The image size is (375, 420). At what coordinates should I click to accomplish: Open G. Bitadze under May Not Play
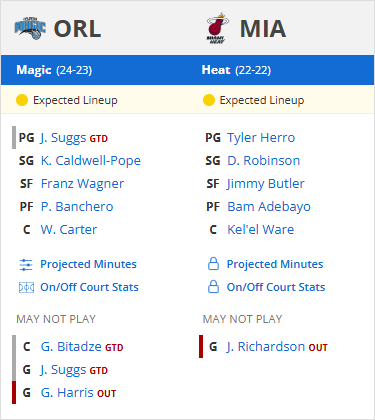click(x=71, y=347)
